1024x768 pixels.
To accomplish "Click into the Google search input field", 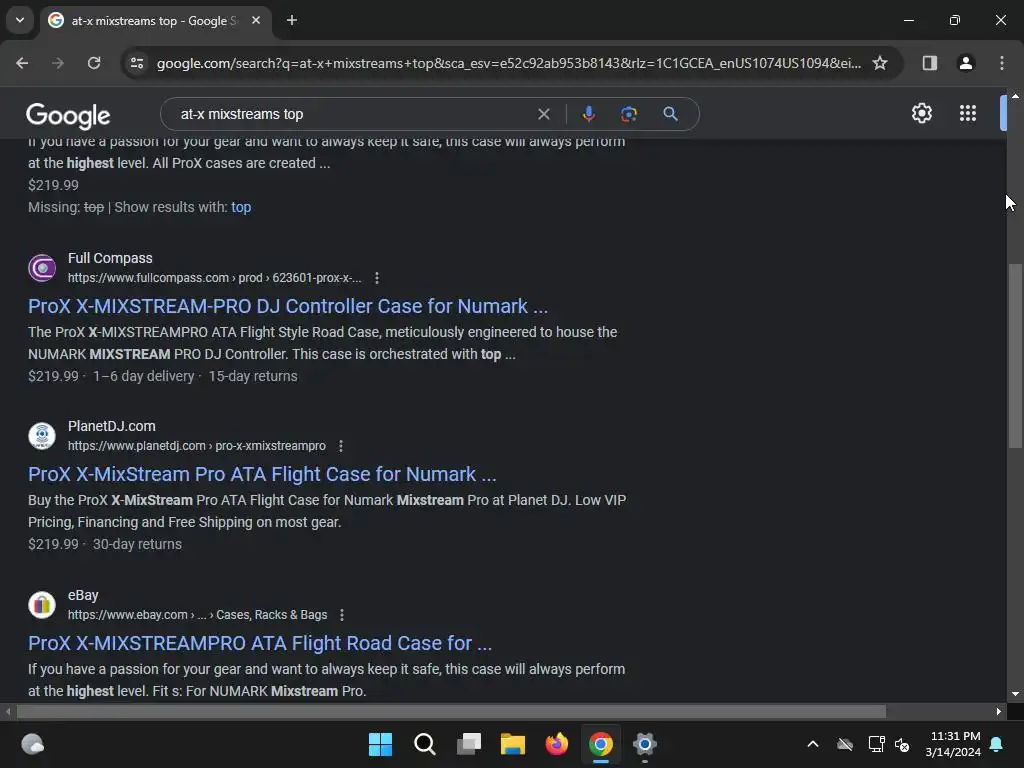I will coord(353,114).
